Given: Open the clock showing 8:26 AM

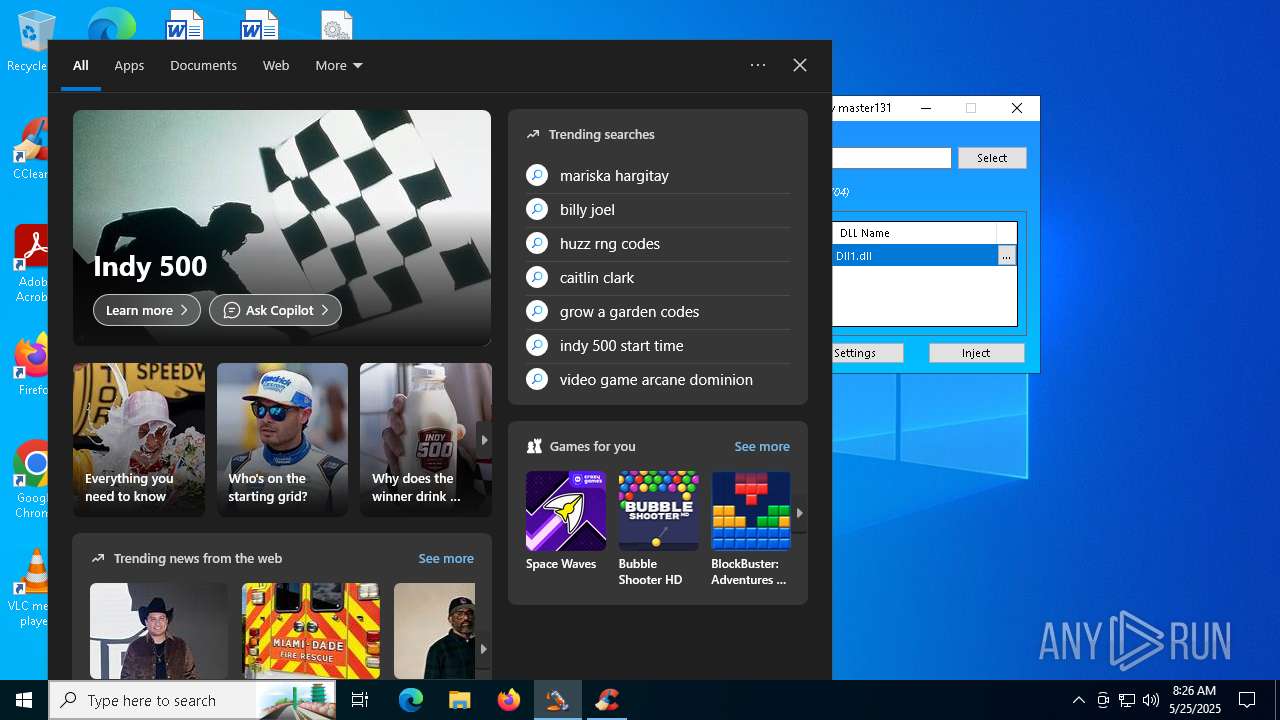Looking at the screenshot, I should click(1195, 700).
